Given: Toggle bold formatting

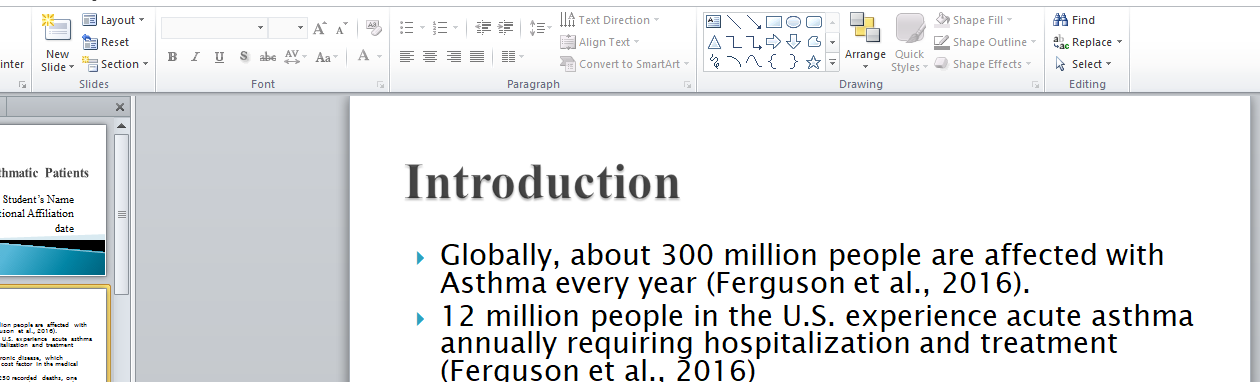Looking at the screenshot, I should (172, 57).
